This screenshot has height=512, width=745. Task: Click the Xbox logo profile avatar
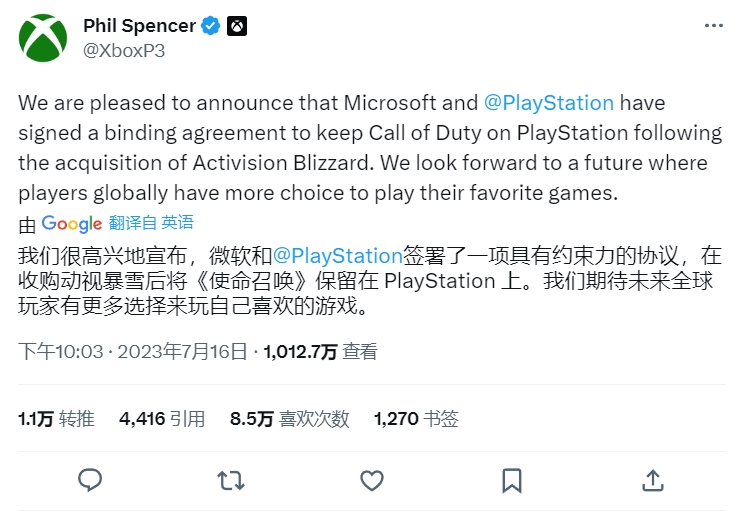43,38
